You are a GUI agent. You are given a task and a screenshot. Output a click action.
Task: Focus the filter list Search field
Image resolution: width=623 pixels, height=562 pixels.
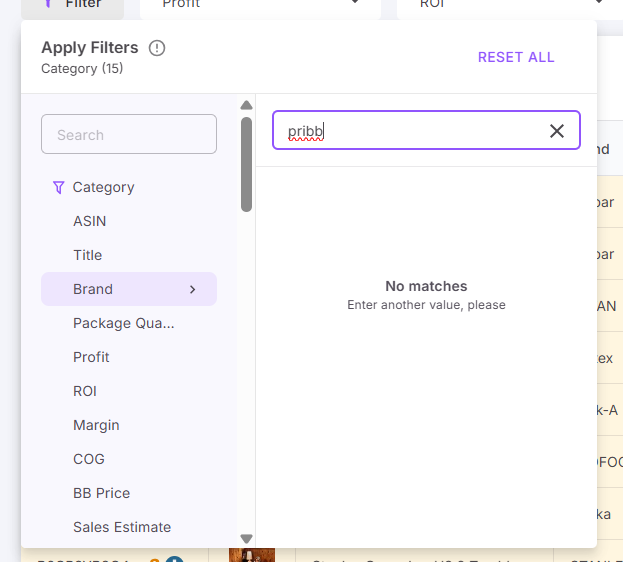129,135
